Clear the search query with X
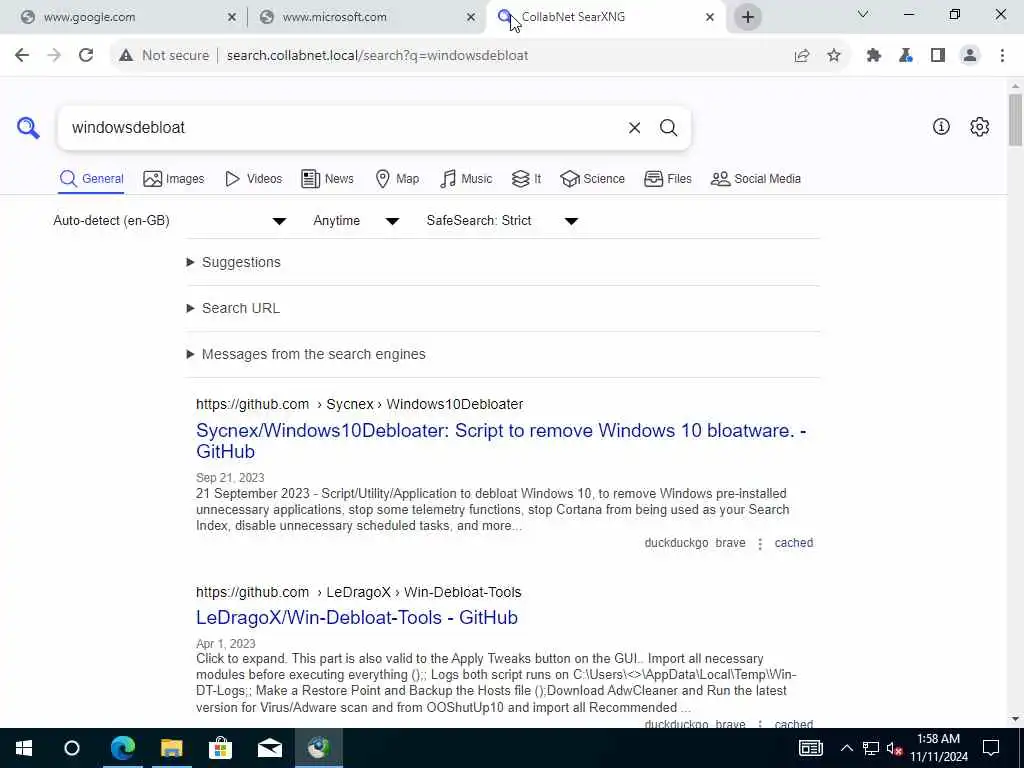 pos(634,127)
